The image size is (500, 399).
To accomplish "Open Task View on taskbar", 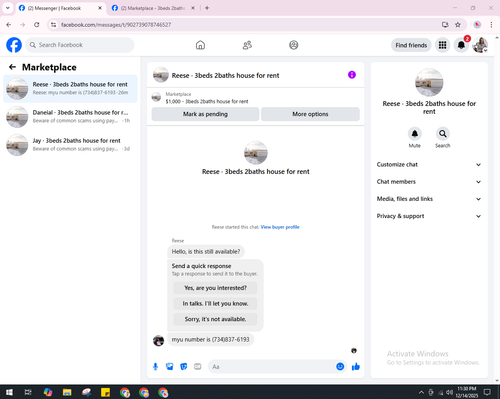I will tap(28, 392).
